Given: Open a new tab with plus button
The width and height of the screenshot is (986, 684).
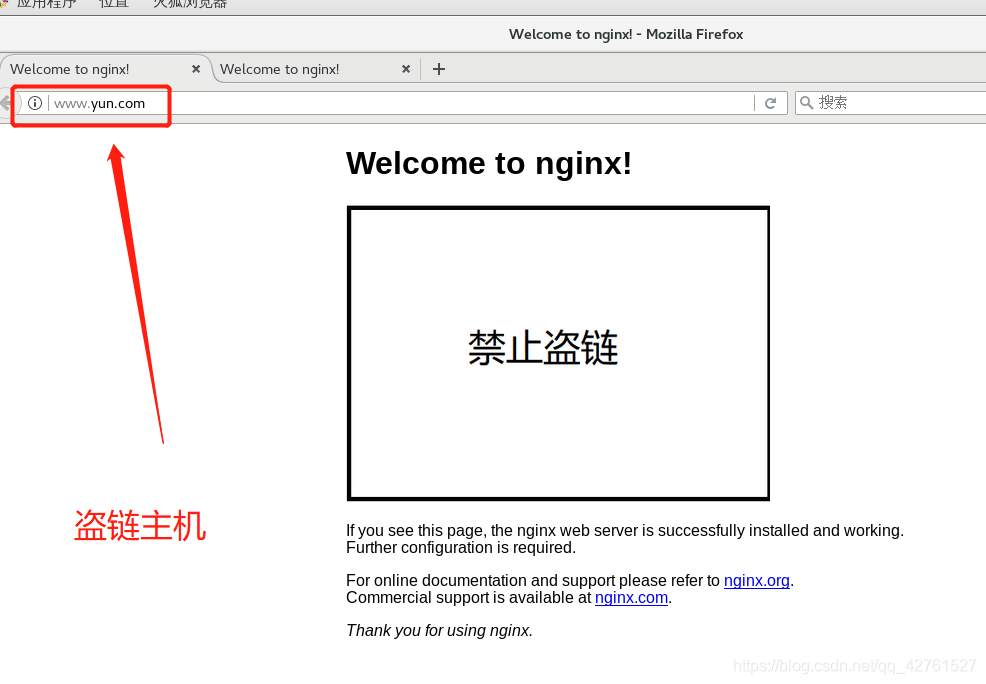Looking at the screenshot, I should pos(439,69).
